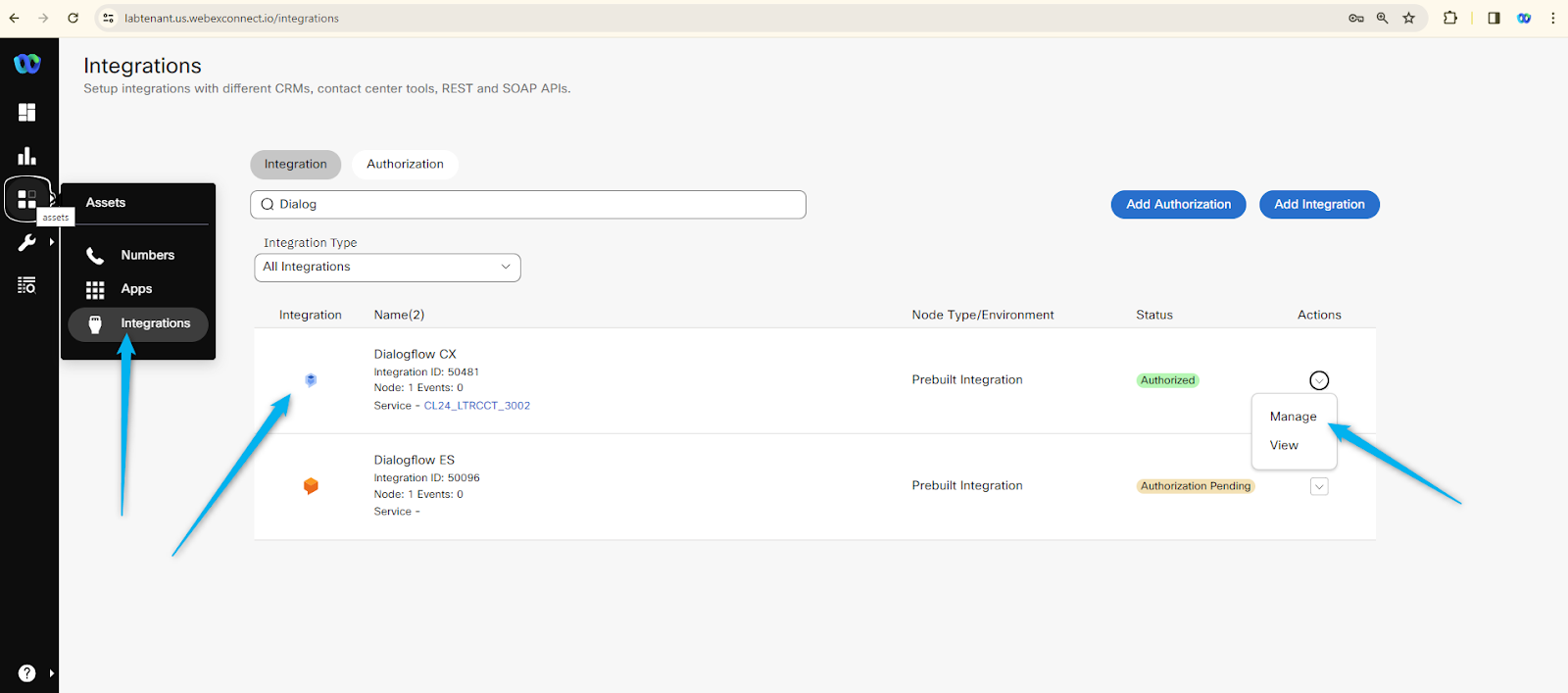Go back in browser history
Viewport: 1568px width, 693px height.
(x=14, y=18)
